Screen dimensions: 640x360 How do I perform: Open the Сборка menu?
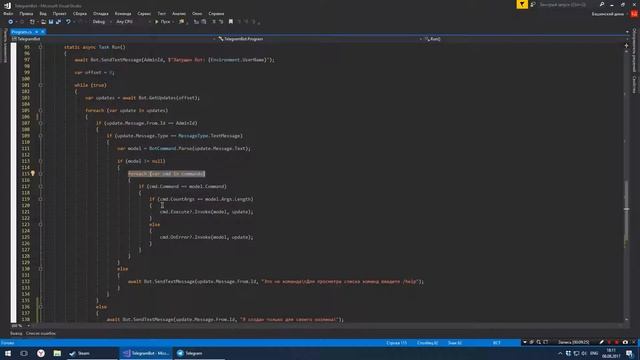[x=80, y=13]
